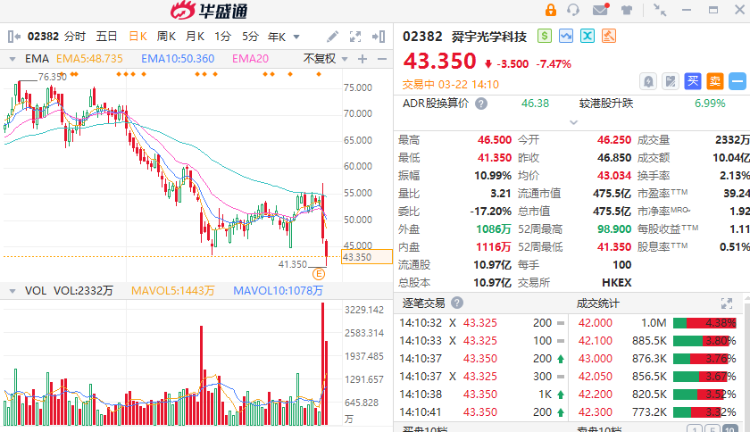The height and width of the screenshot is (432, 750).
Task: Click the teal X badge icon
Action: [x=587, y=36]
